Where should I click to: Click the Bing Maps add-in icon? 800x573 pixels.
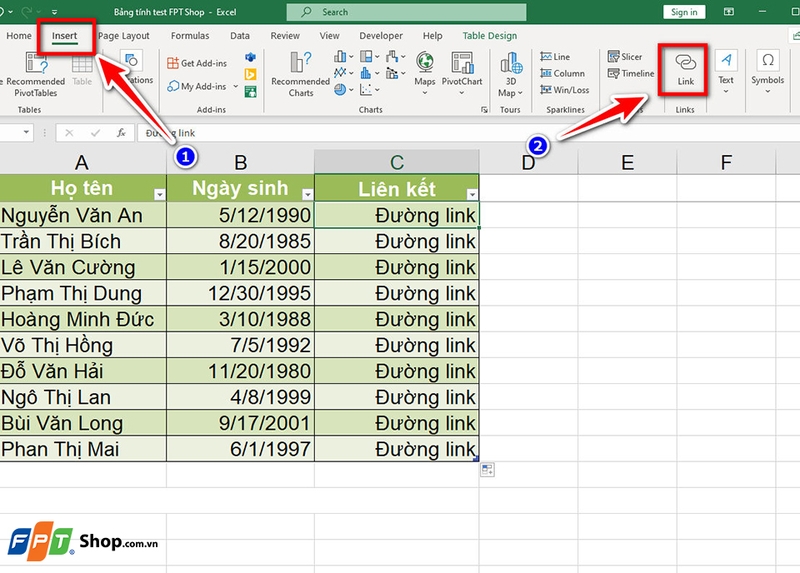click(x=250, y=74)
